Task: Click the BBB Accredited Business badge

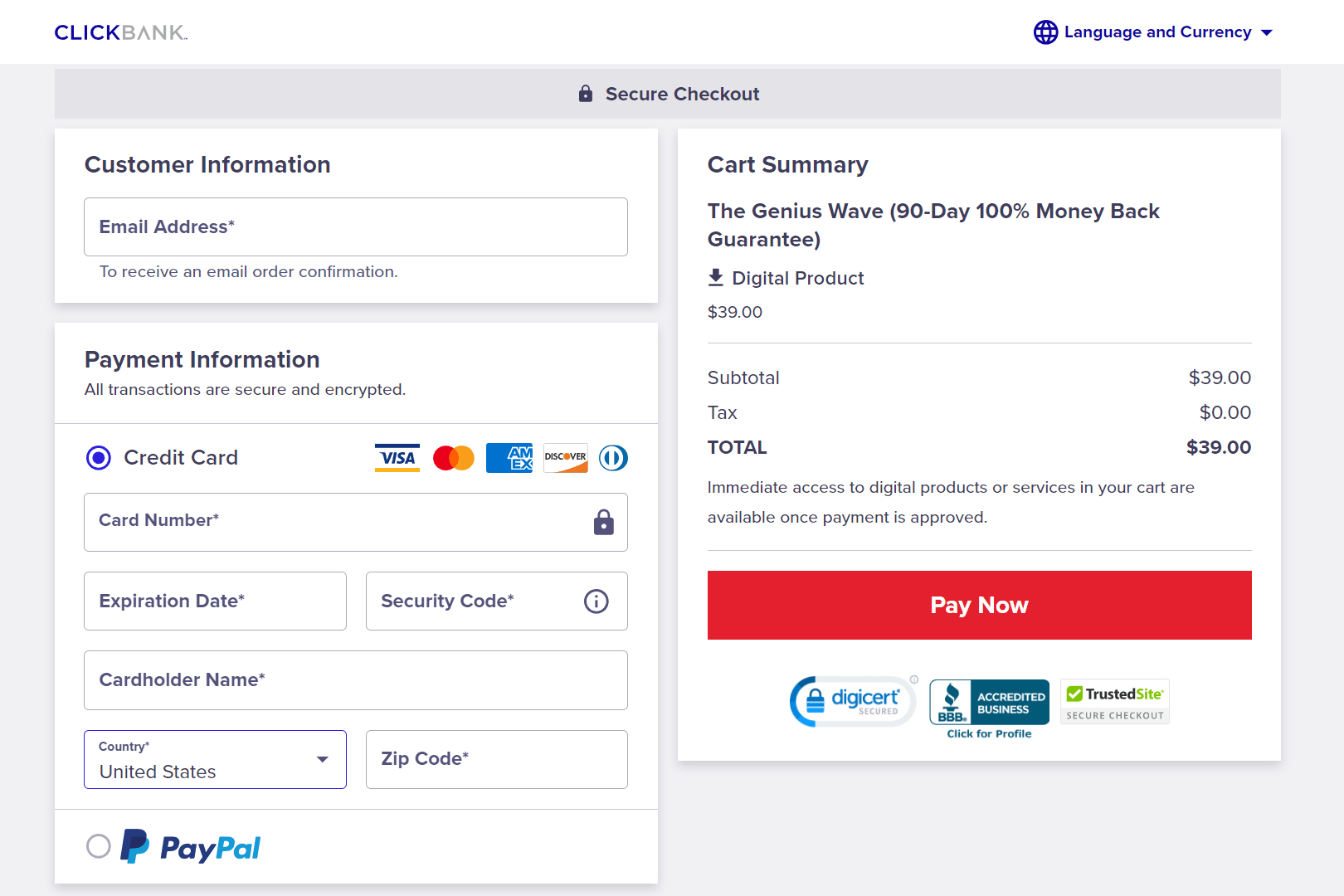Action: (989, 702)
